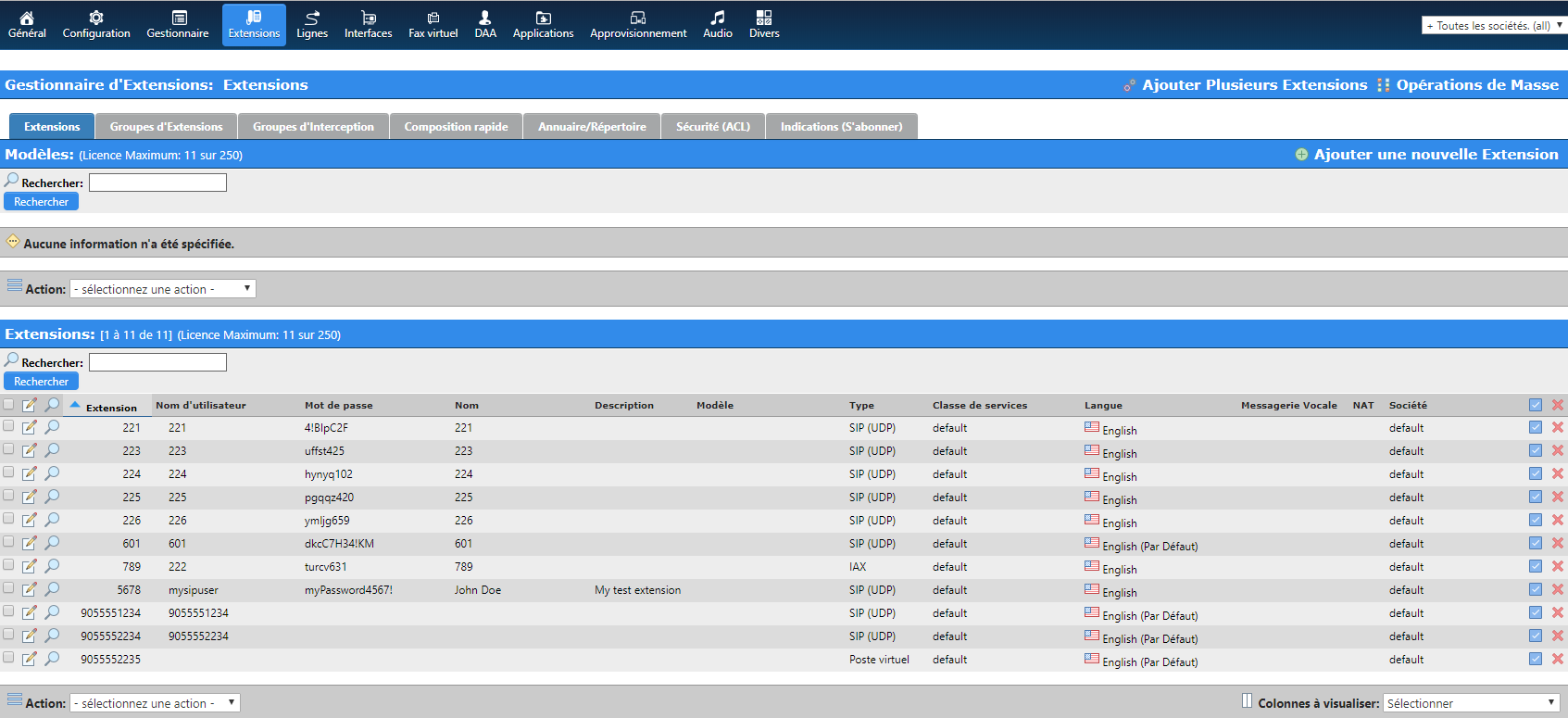Screen dimensions: 1568x718
Task: Select the checkbox for extension 224
Action: tap(8, 472)
